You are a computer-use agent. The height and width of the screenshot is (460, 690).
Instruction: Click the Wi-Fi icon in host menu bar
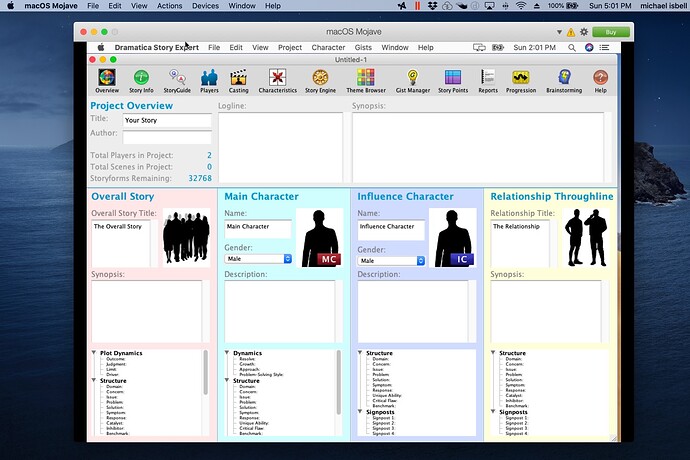(x=521, y=6)
